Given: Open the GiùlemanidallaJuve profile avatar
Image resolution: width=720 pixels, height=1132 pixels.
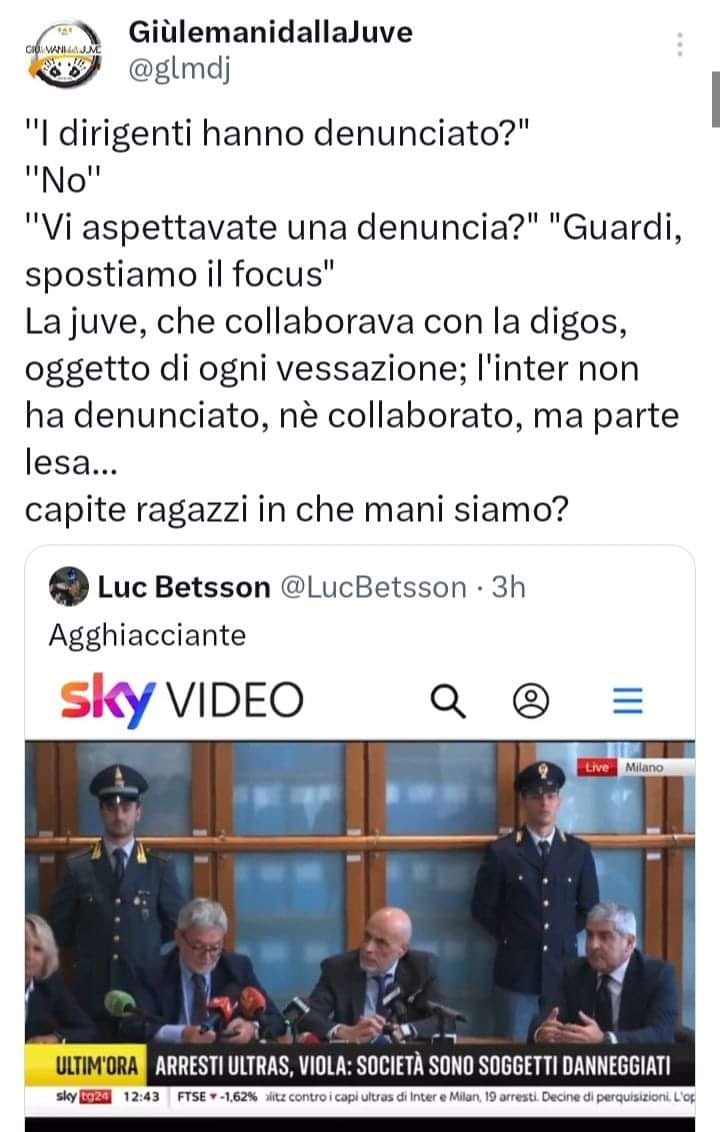Looking at the screenshot, I should point(64,53).
